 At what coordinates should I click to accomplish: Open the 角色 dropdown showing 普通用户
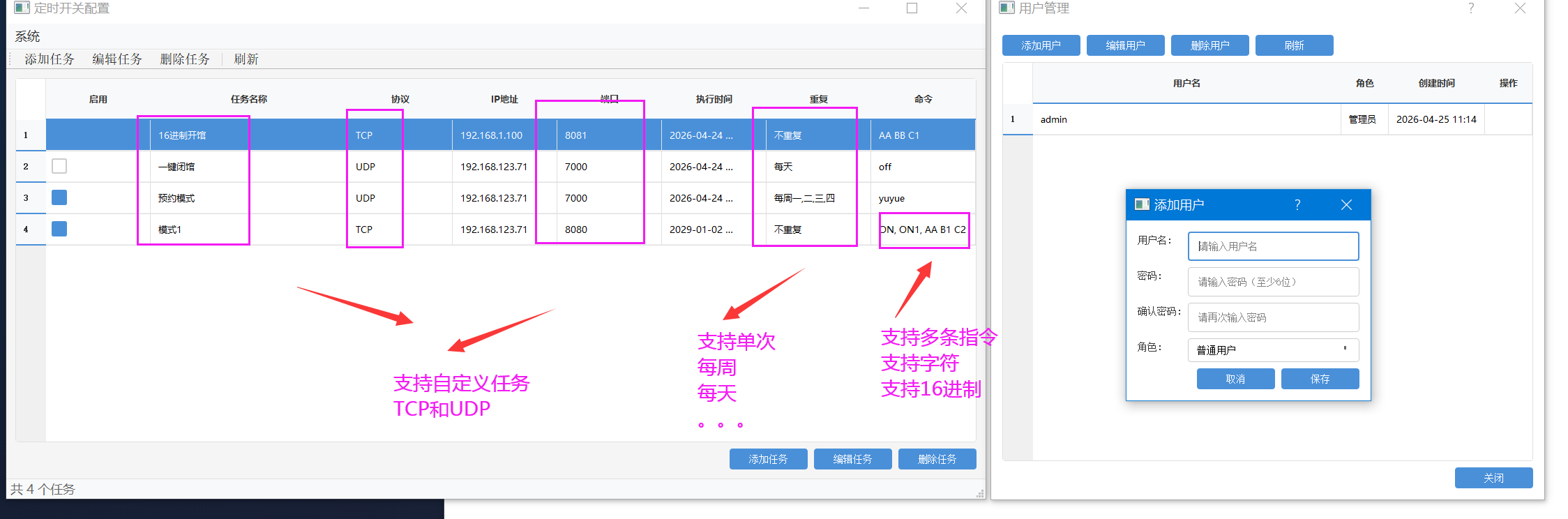pyautogui.click(x=1273, y=349)
